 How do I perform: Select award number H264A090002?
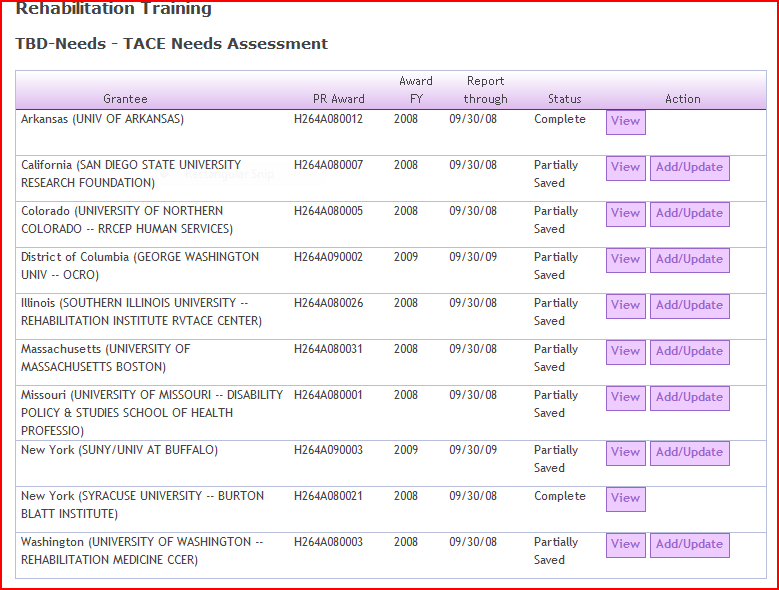click(x=328, y=257)
